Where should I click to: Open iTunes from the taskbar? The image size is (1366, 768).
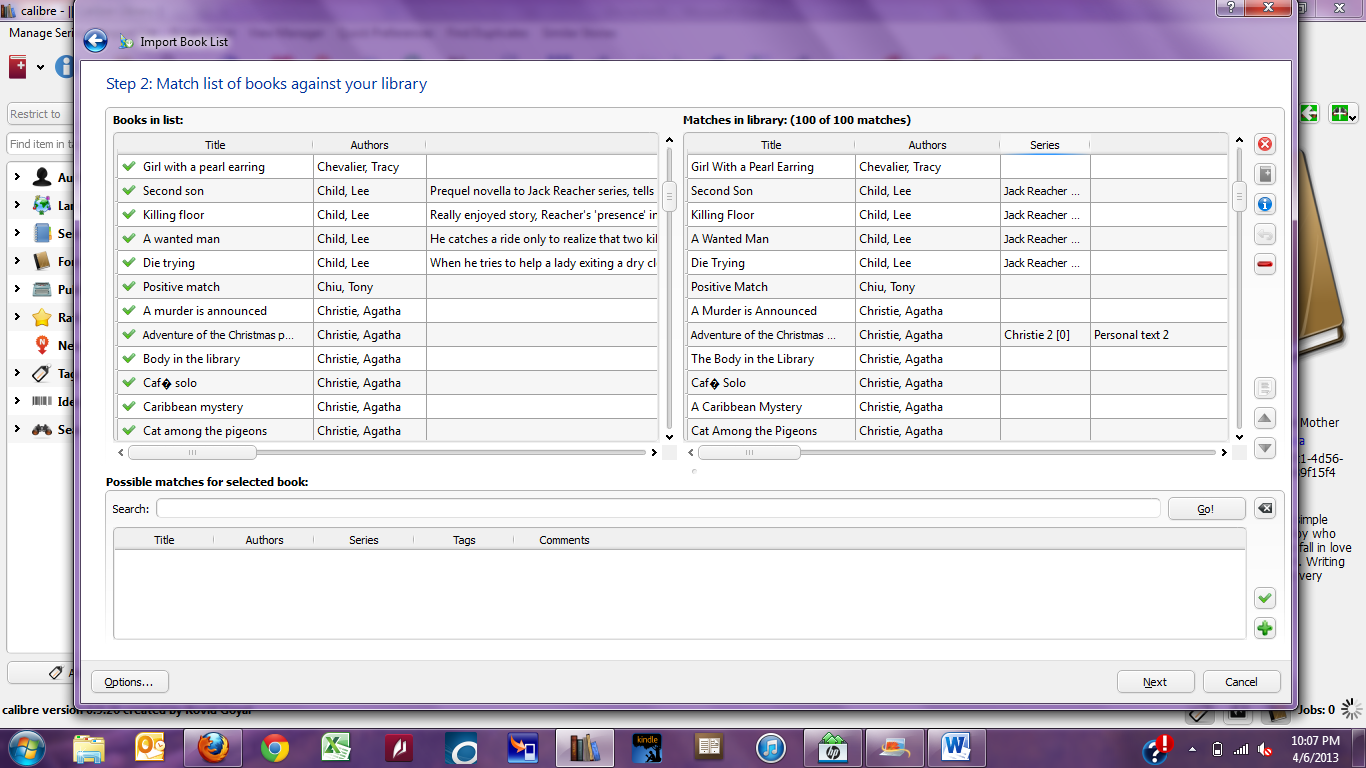coord(771,747)
